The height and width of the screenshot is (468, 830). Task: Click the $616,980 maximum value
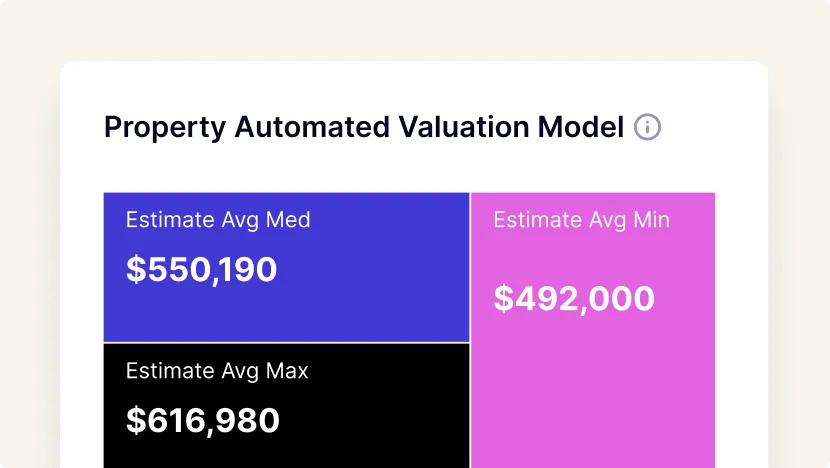point(202,420)
